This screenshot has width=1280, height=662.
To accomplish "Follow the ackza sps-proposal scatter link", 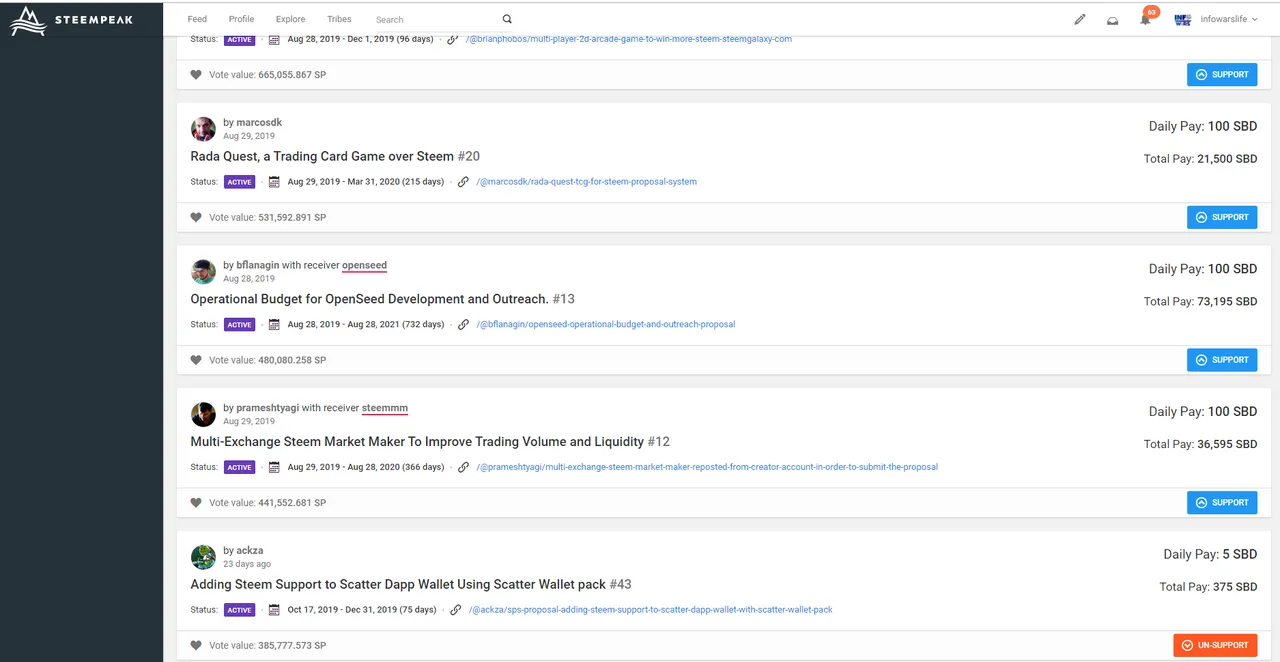I will click(x=650, y=610).
